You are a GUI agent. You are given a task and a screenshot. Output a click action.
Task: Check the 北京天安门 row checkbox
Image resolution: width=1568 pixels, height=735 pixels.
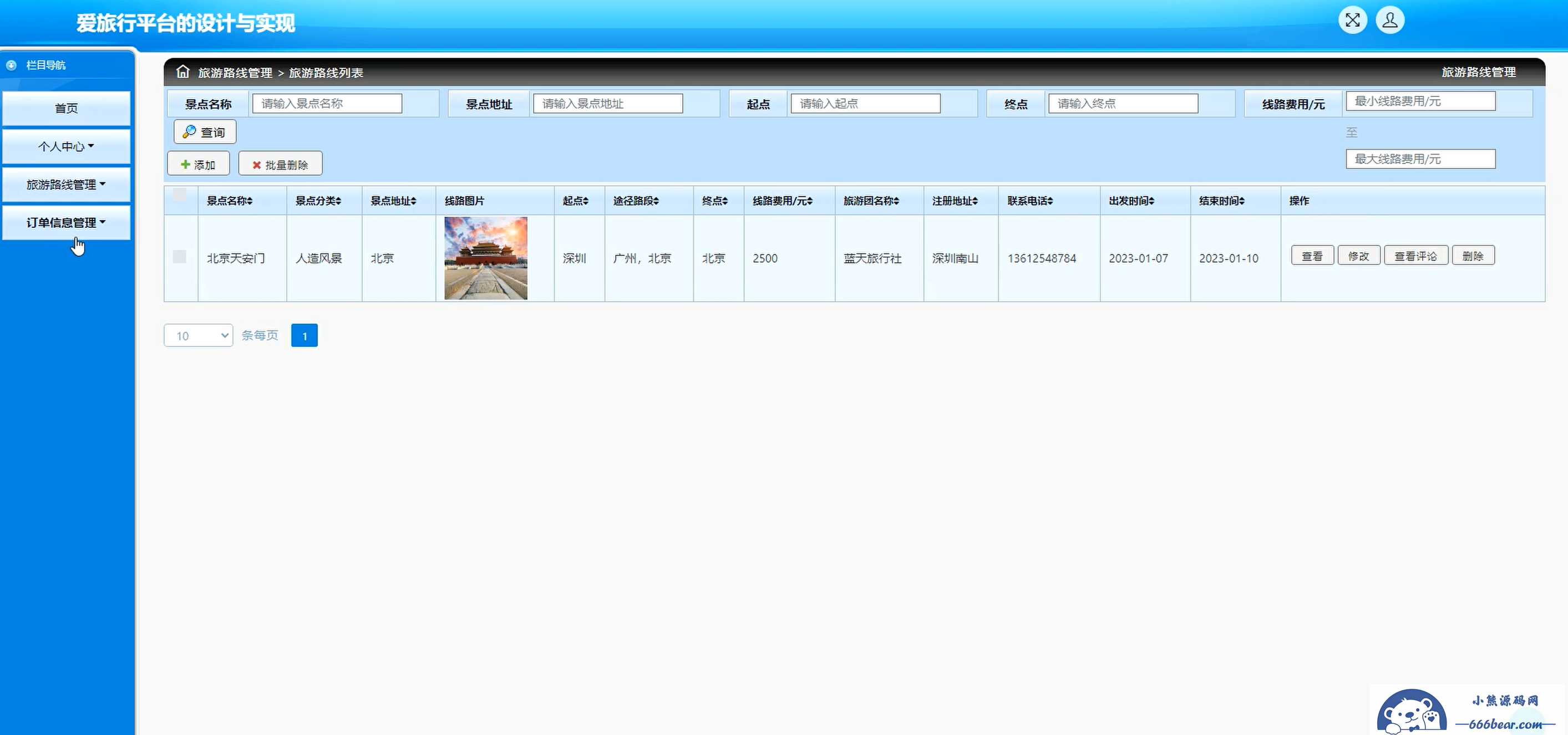180,256
